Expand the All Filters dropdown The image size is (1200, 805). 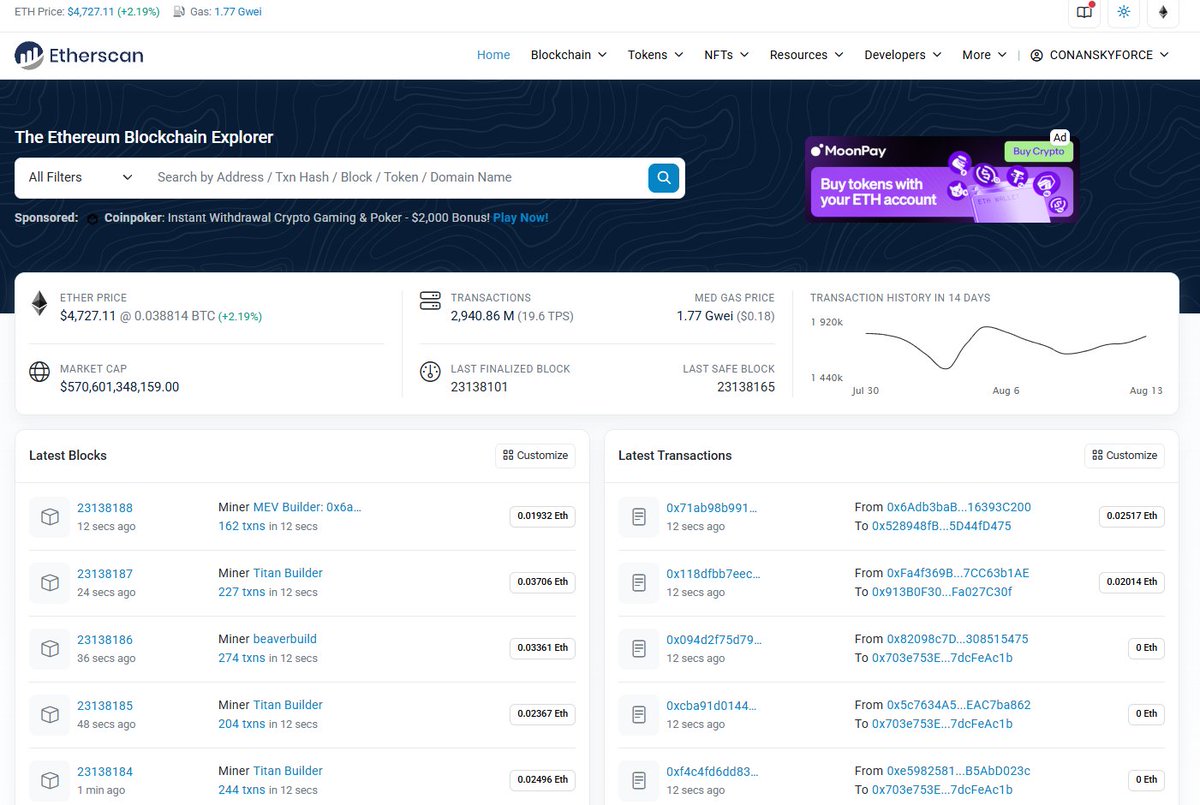pos(81,177)
